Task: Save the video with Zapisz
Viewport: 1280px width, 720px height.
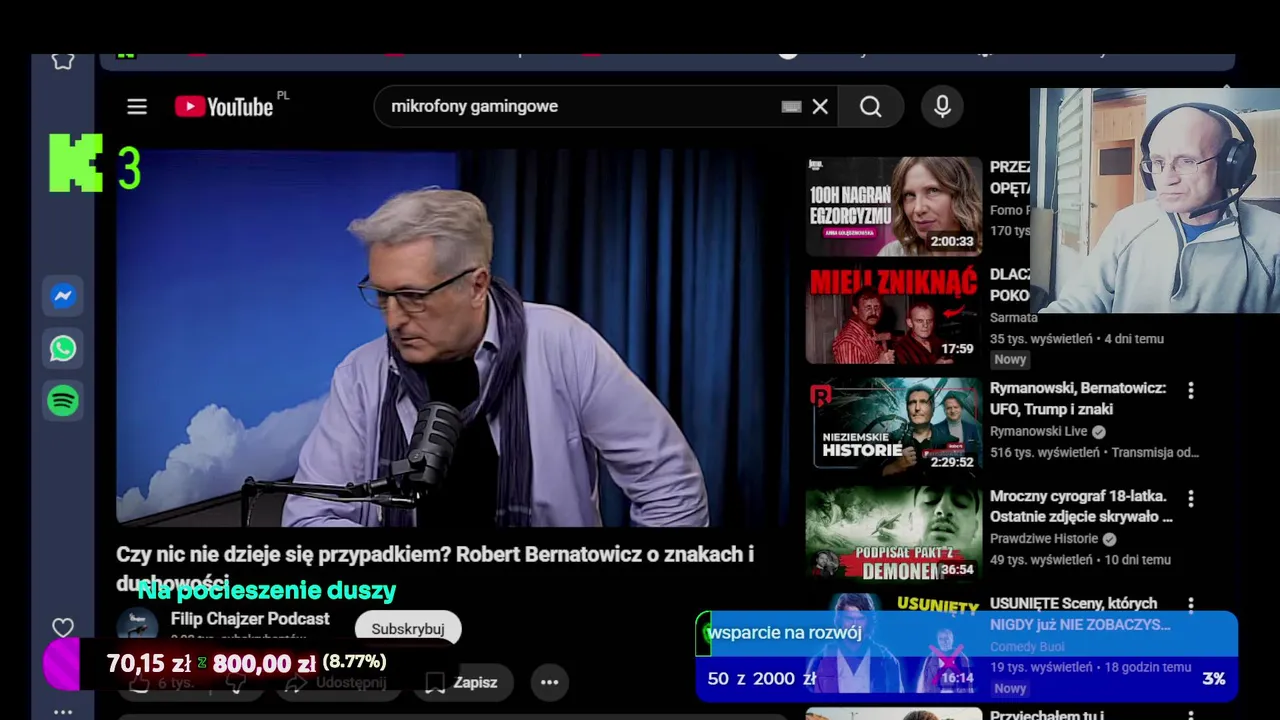Action: [462, 682]
